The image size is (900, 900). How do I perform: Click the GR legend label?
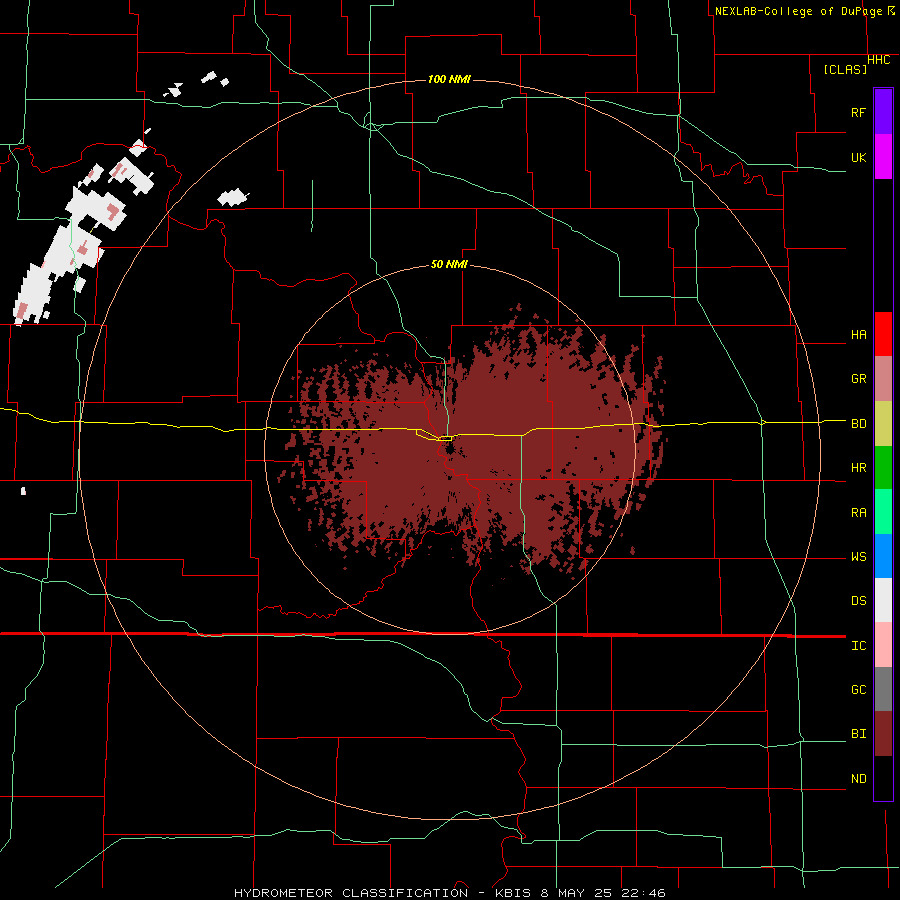click(858, 379)
